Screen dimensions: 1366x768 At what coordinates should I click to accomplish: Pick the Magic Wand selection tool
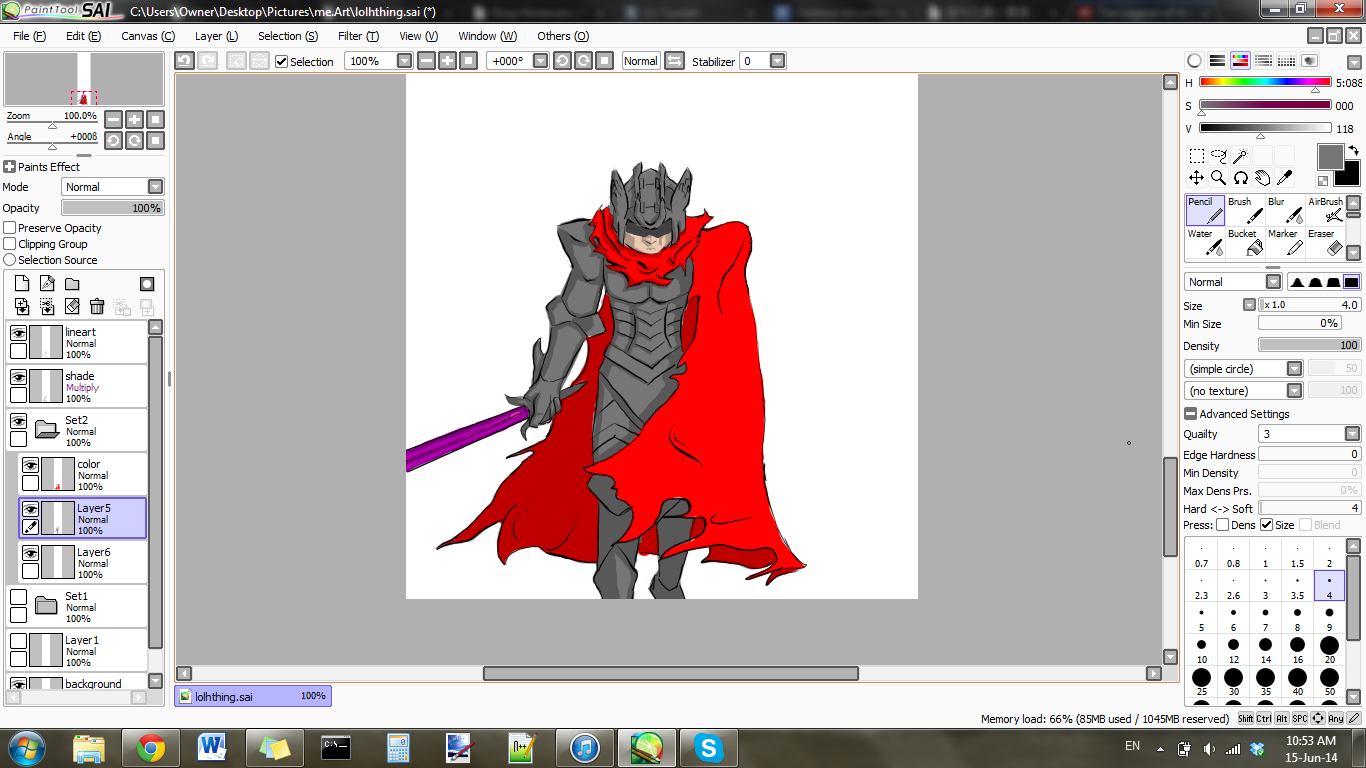(x=1240, y=156)
